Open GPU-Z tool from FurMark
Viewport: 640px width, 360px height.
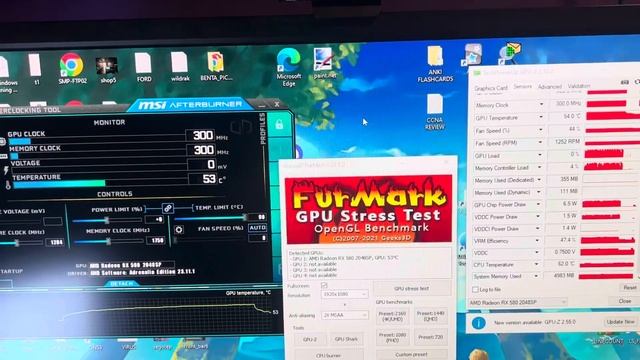[310, 339]
